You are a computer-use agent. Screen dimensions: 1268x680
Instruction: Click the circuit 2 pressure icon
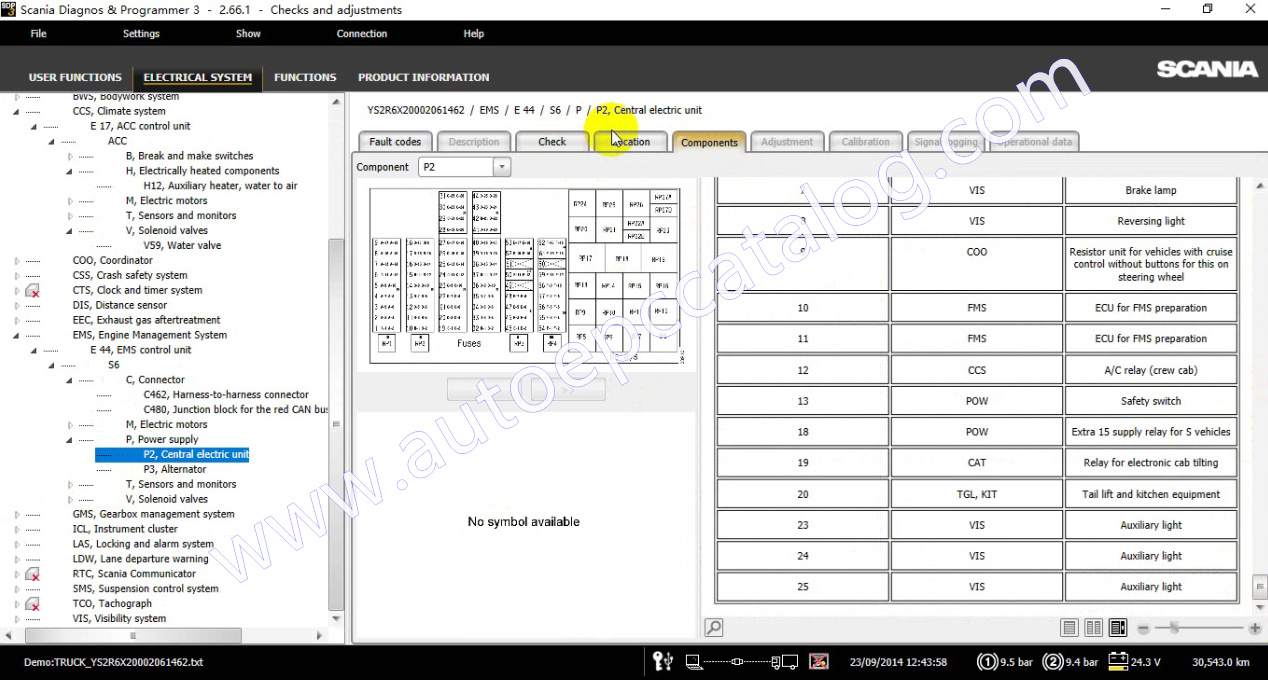click(x=1052, y=661)
